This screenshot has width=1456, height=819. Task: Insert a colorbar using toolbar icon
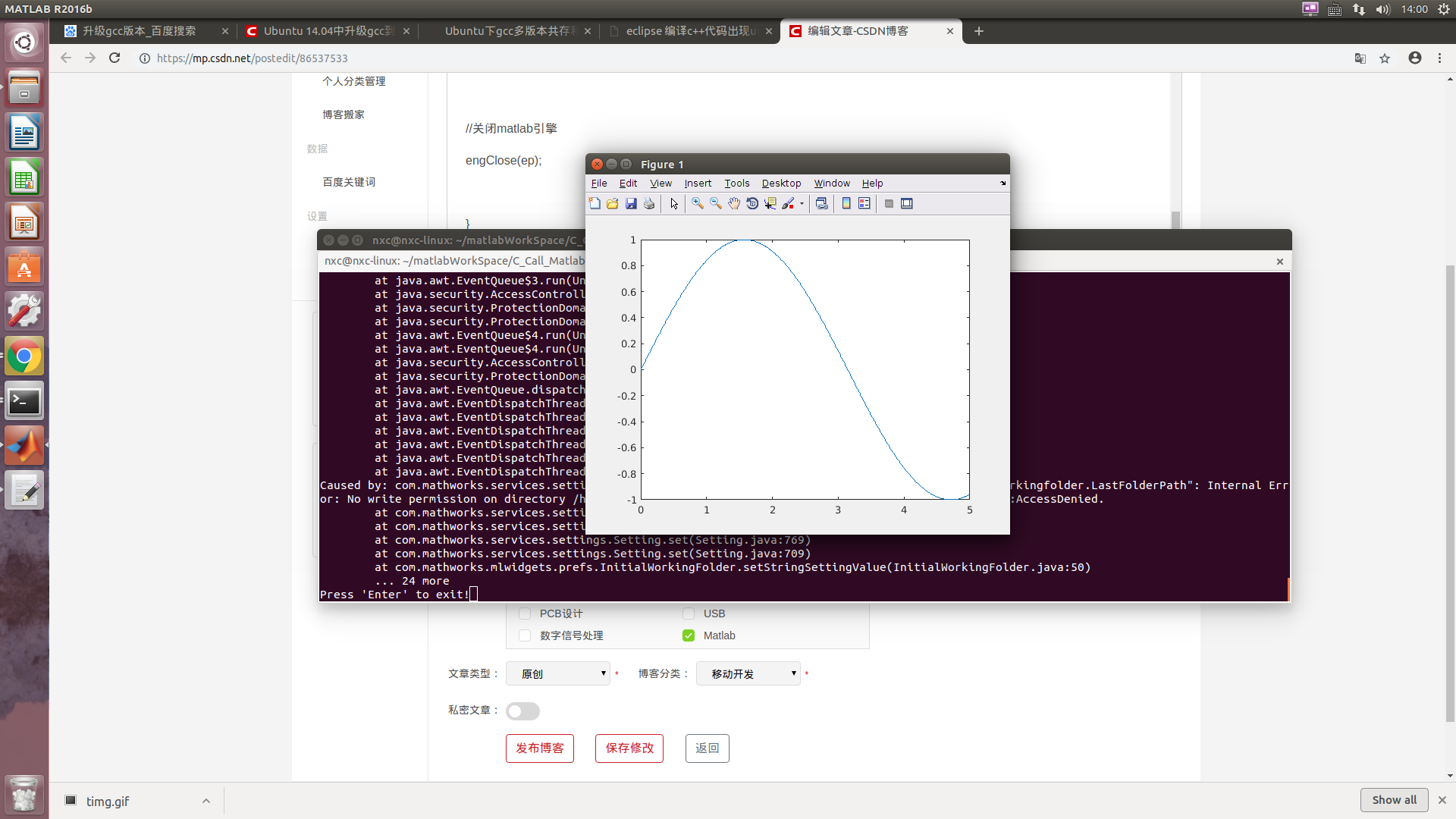click(846, 203)
